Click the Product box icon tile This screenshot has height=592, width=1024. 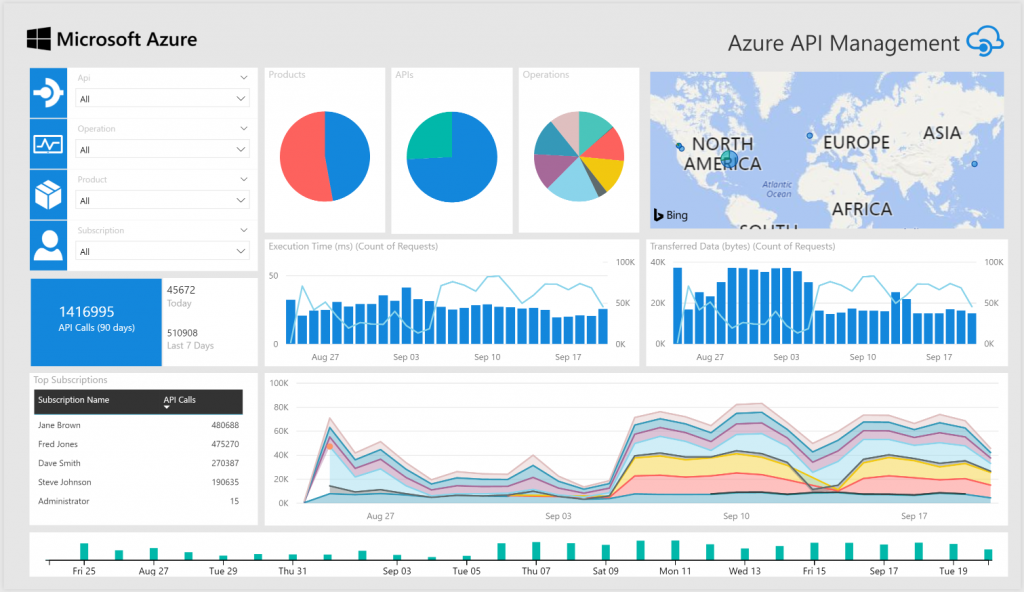pyautogui.click(x=48, y=195)
